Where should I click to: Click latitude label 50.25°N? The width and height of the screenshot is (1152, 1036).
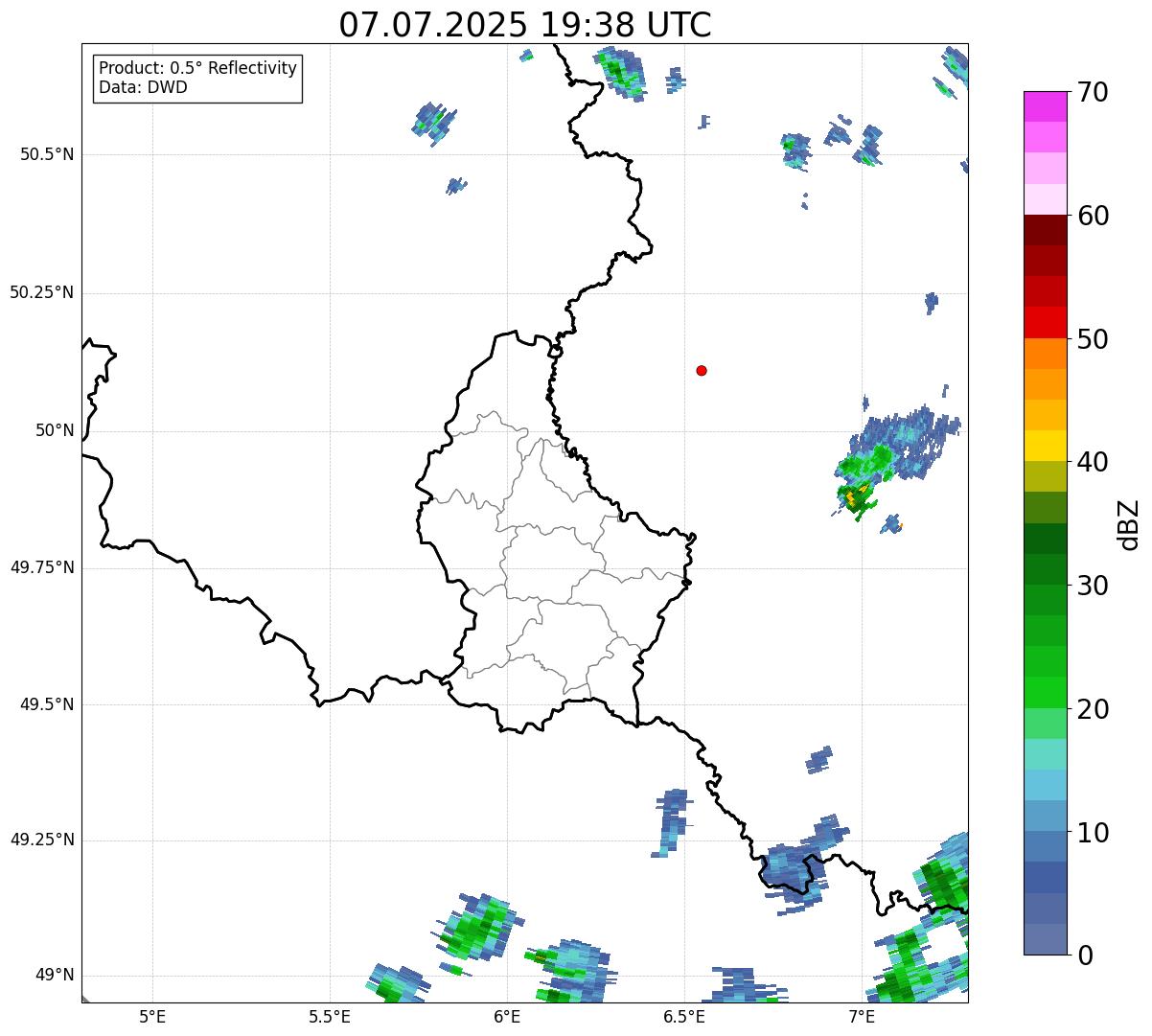[42, 292]
